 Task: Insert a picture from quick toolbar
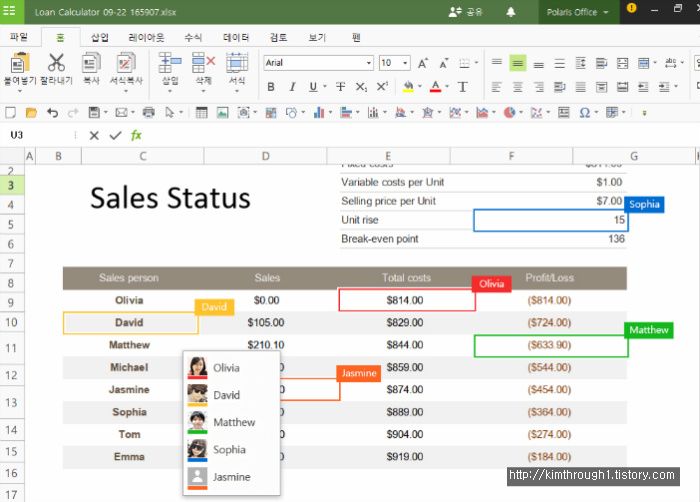tap(222, 113)
